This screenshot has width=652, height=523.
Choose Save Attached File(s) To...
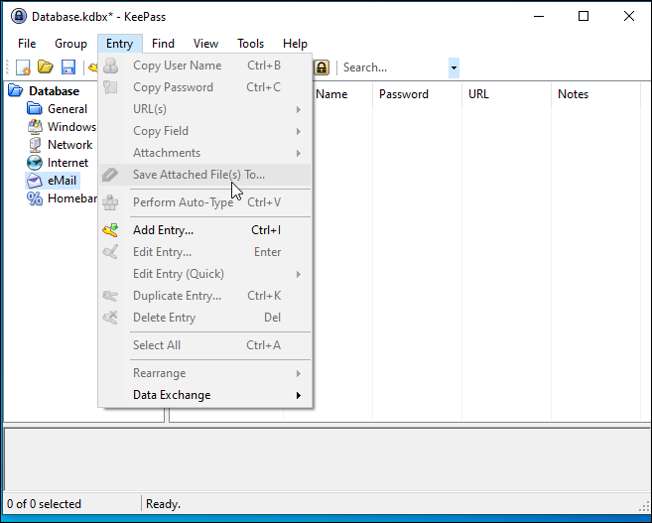[205, 175]
